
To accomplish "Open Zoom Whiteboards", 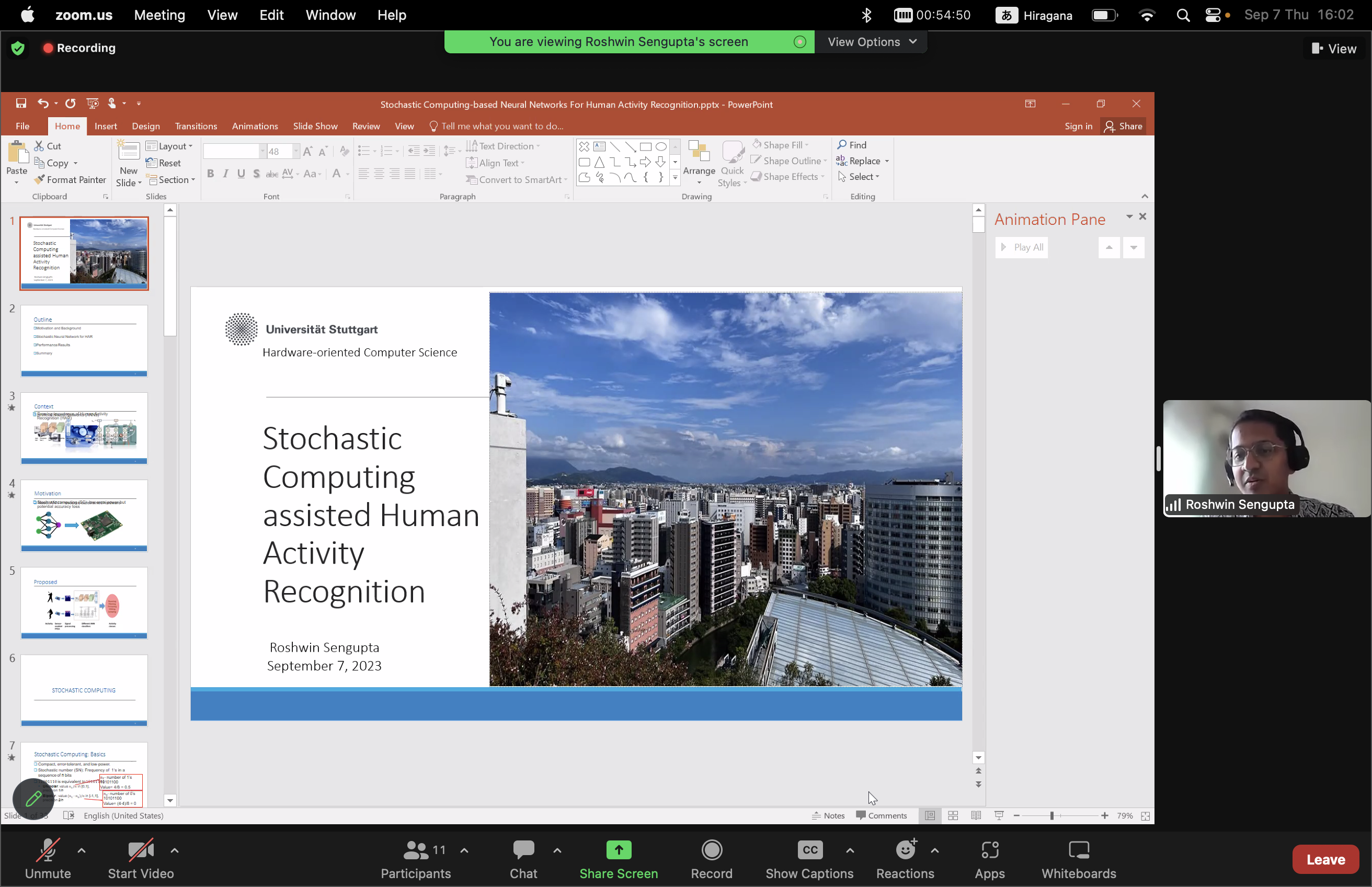I will pyautogui.click(x=1078, y=860).
